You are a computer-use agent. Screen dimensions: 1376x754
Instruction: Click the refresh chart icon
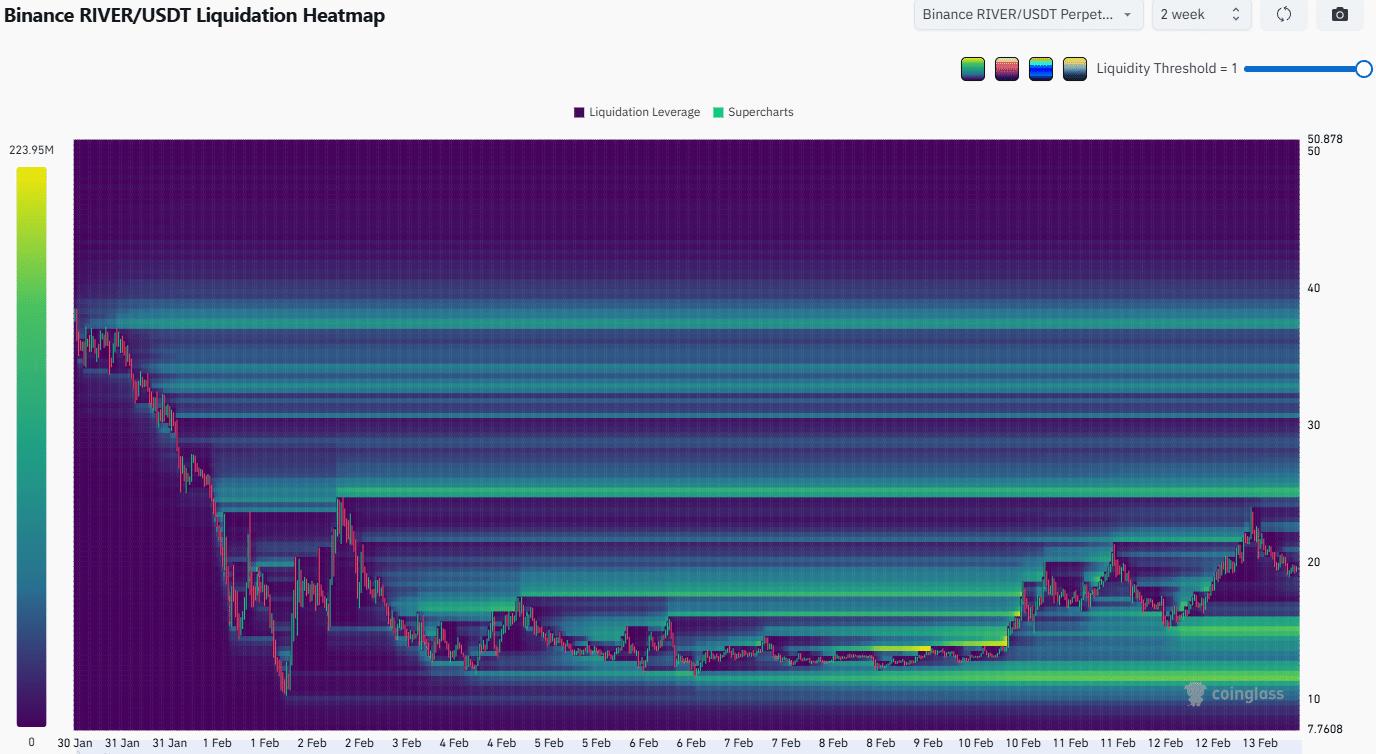(1283, 15)
